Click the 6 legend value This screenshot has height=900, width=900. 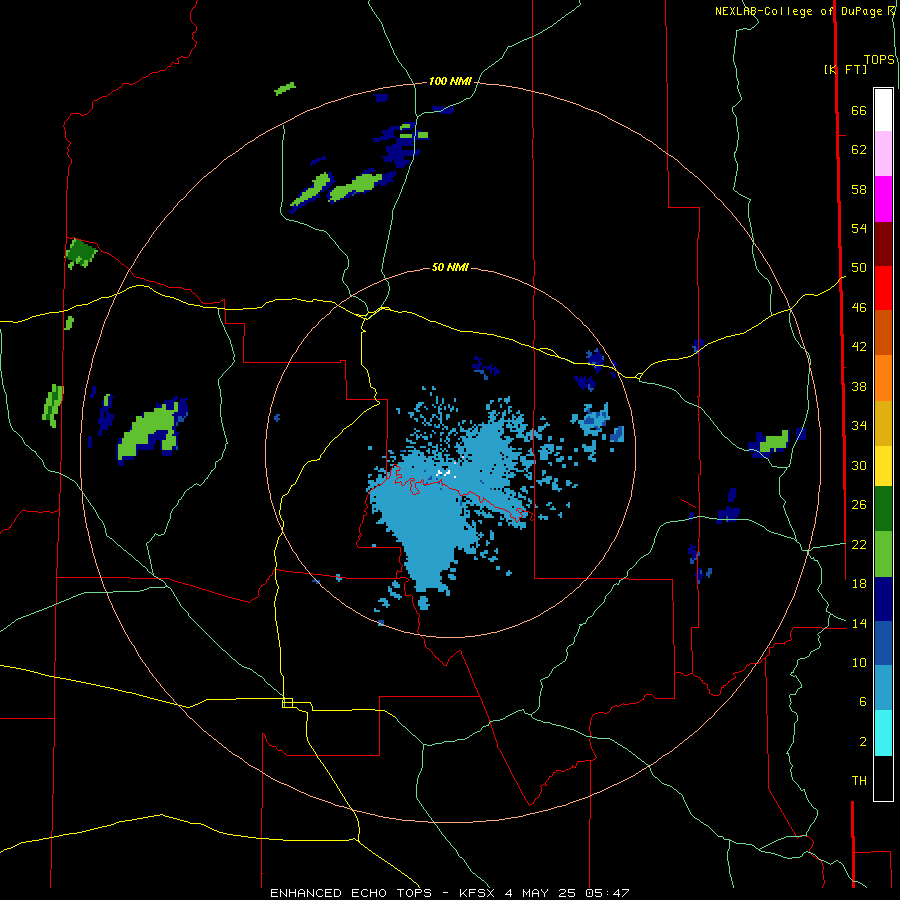point(863,702)
